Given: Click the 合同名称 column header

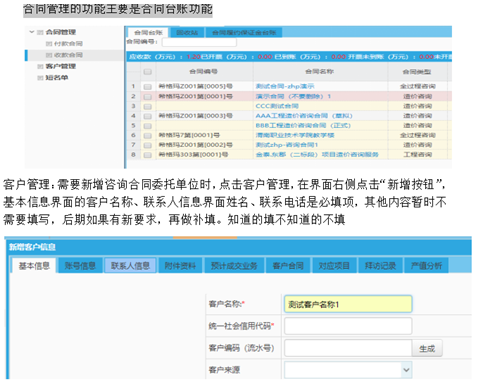Looking at the screenshot, I should click(320, 71).
